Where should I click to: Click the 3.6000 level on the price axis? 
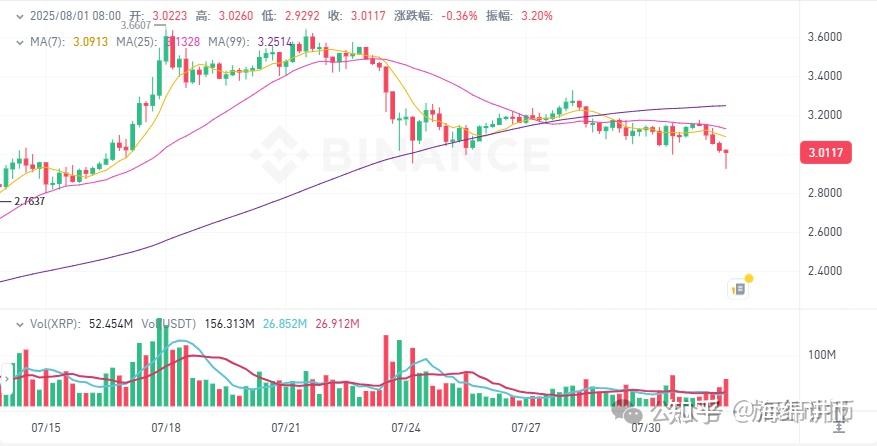coord(825,37)
